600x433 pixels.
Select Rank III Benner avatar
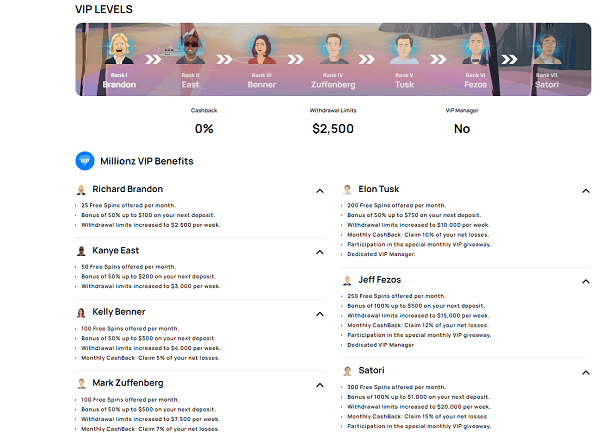tap(262, 50)
